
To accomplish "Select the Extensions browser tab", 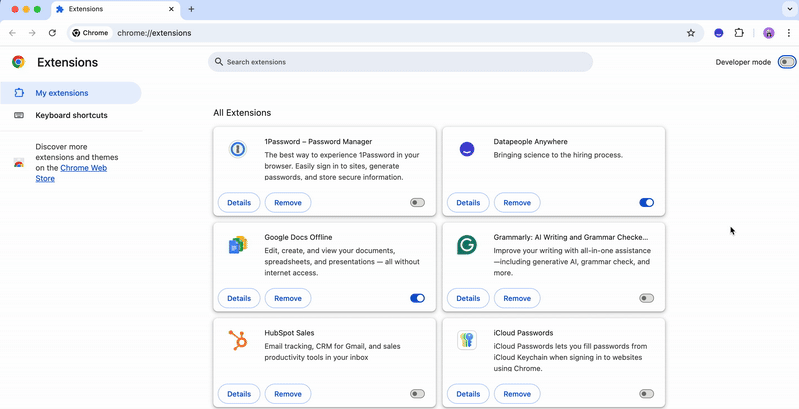I will pyautogui.click(x=115, y=9).
